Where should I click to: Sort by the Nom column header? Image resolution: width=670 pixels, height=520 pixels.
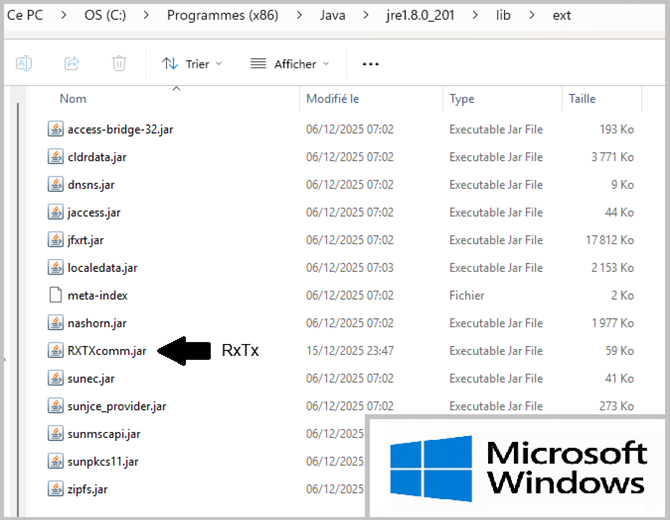click(73, 99)
